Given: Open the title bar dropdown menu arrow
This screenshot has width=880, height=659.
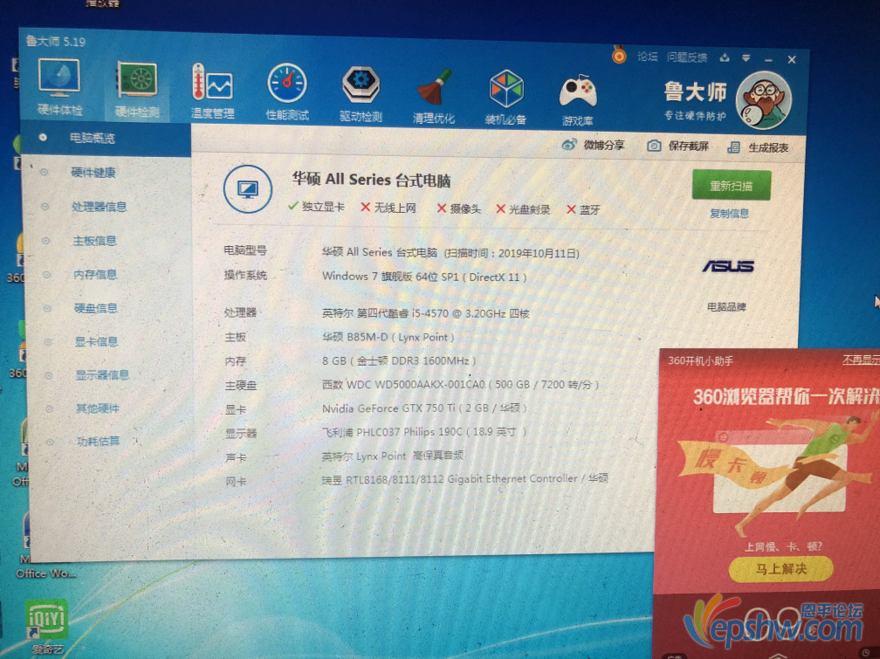Looking at the screenshot, I should pos(746,58).
